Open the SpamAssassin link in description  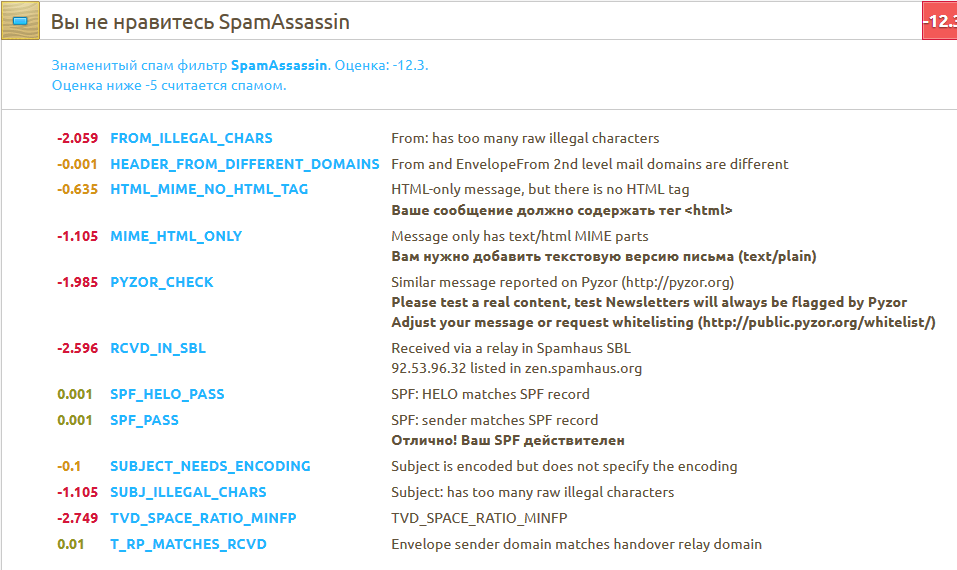[x=279, y=65]
